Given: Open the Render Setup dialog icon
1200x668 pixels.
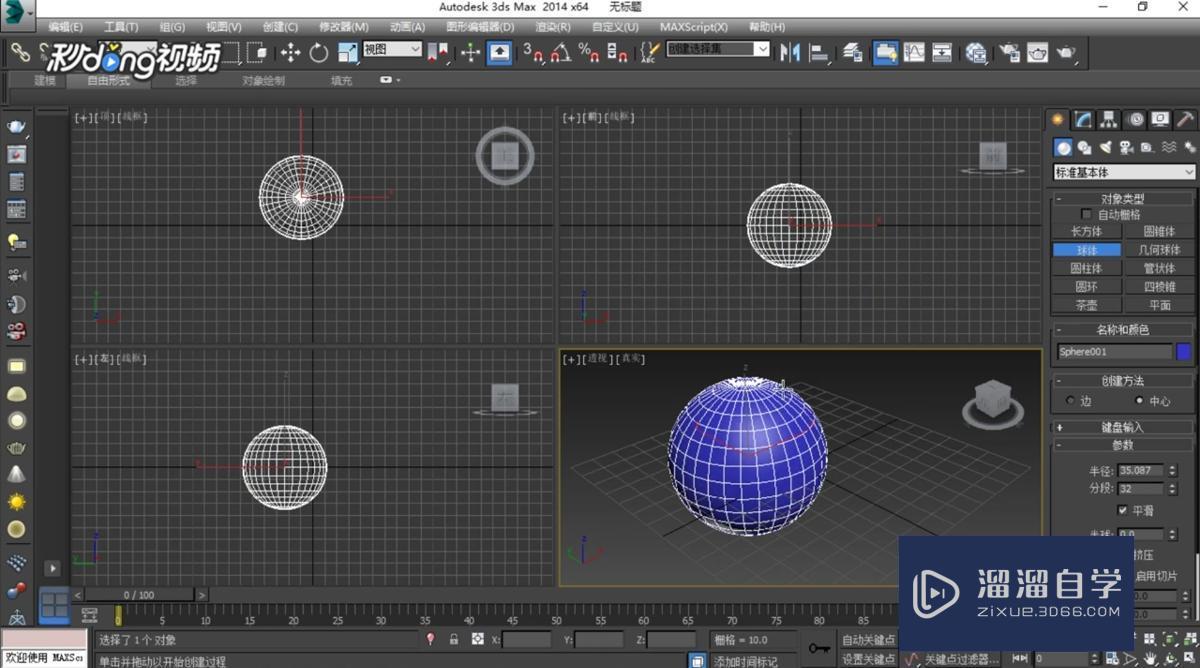Looking at the screenshot, I should tap(1011, 54).
